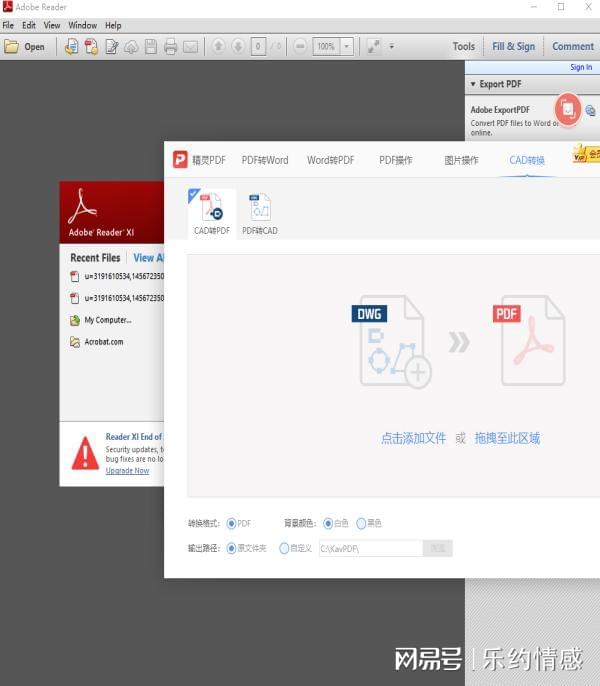The image size is (600, 686).
Task: Open the Comment pane
Action: (573, 46)
